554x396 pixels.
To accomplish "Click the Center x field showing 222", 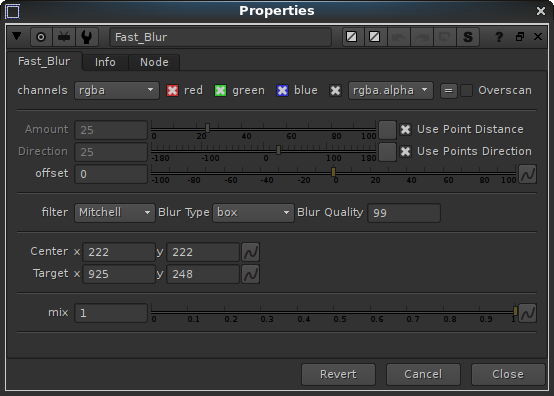I will [x=119, y=252].
